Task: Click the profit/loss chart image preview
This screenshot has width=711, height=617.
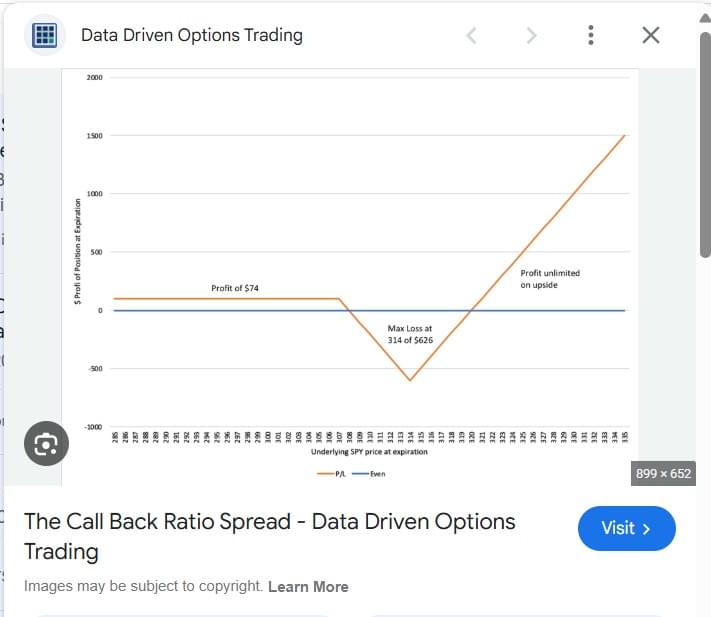Action: point(350,277)
